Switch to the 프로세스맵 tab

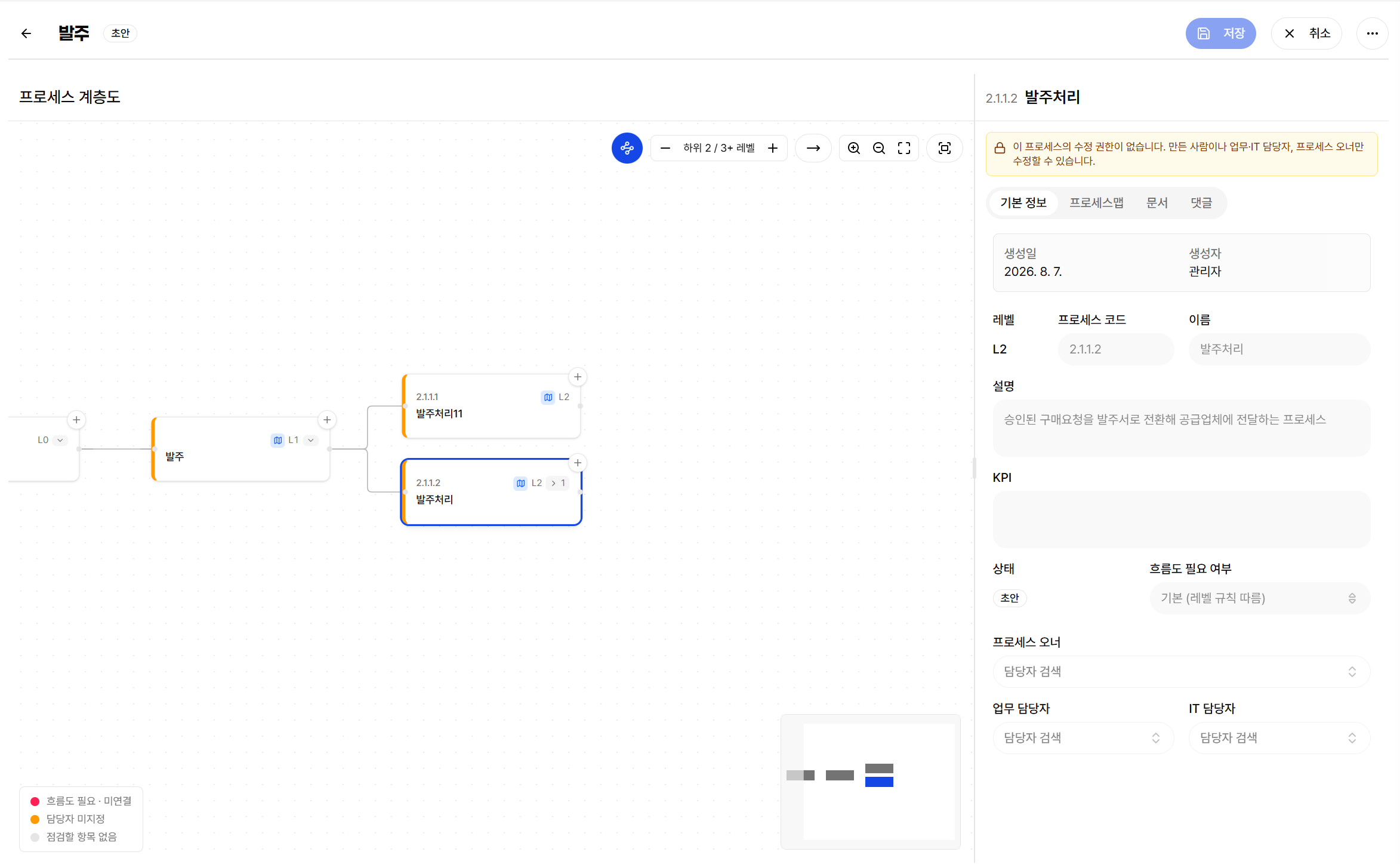point(1096,203)
